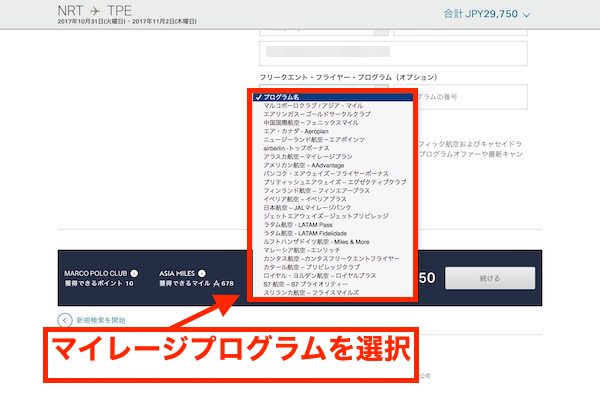Click the NRT to TPE route heading
This screenshot has width=600, height=400.
pyautogui.click(x=95, y=11)
